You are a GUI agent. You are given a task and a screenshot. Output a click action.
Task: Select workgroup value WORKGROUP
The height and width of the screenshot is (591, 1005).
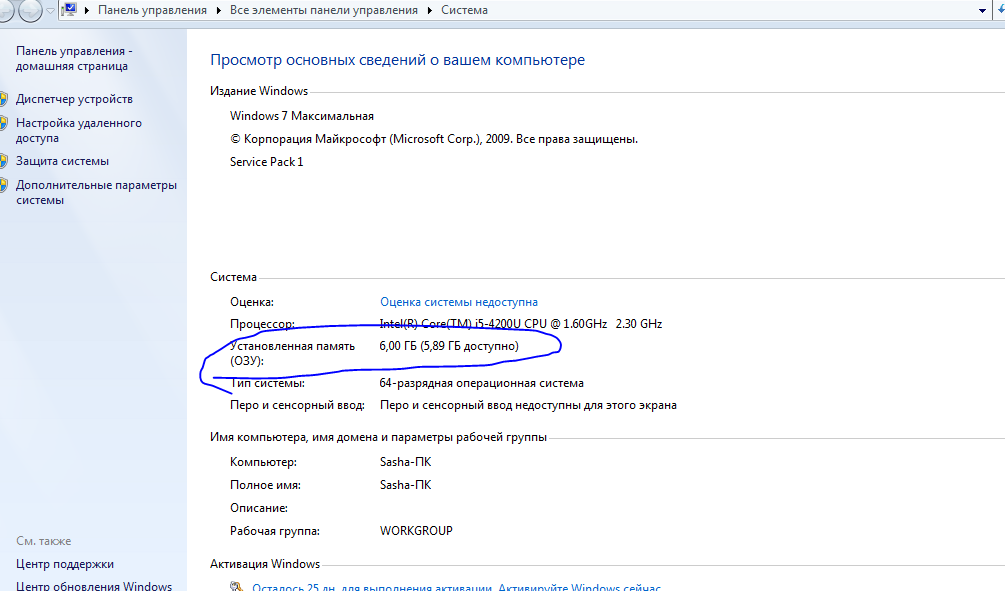tap(417, 531)
